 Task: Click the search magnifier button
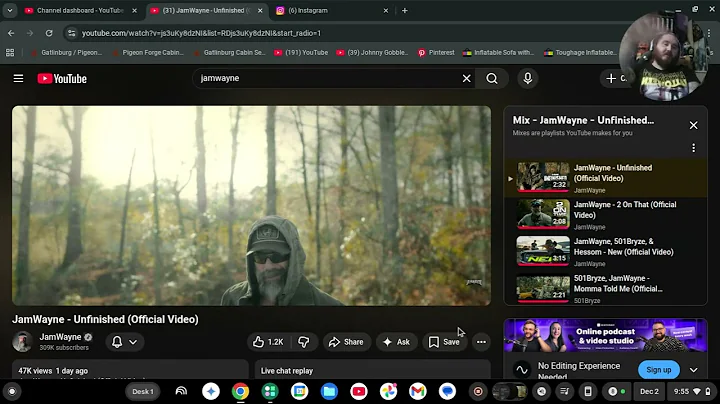click(492, 79)
